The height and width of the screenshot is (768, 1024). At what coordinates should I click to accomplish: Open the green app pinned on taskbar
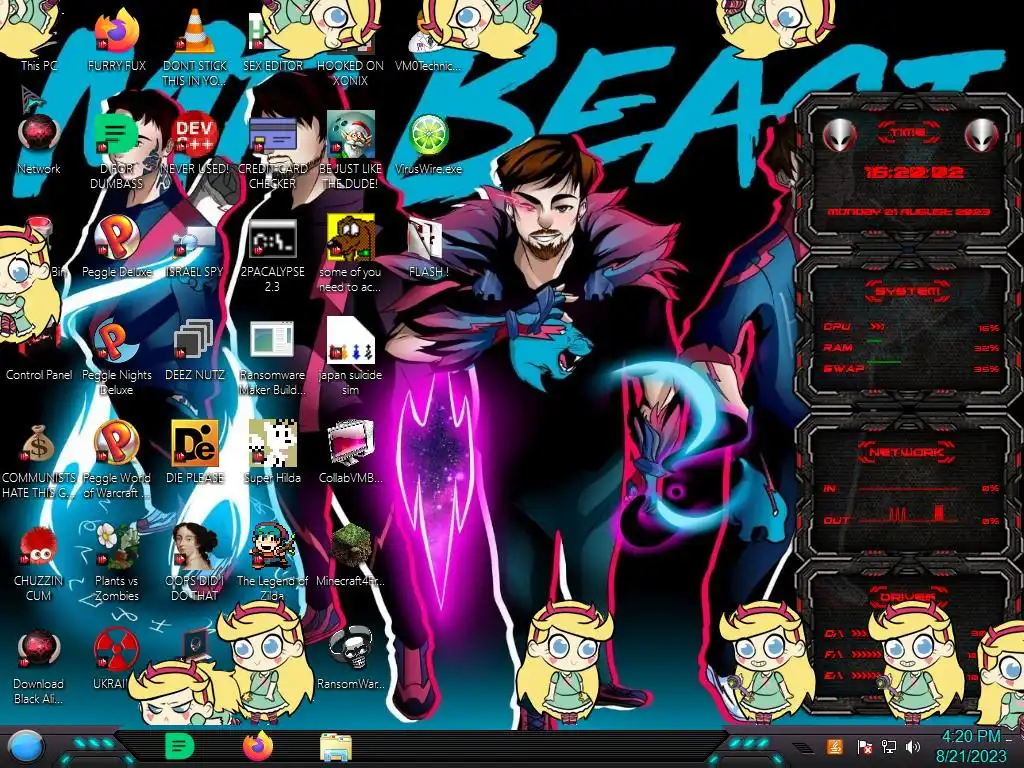pos(179,746)
